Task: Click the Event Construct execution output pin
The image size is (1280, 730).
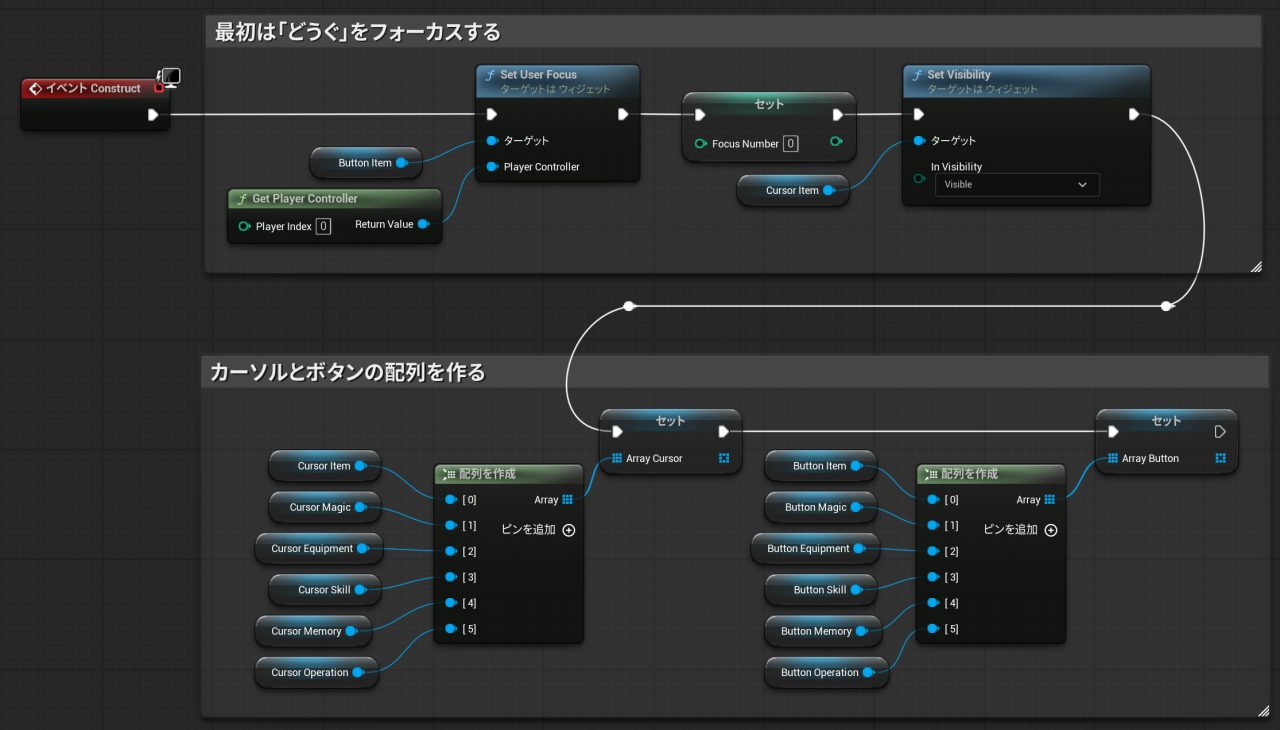Action: (x=153, y=115)
